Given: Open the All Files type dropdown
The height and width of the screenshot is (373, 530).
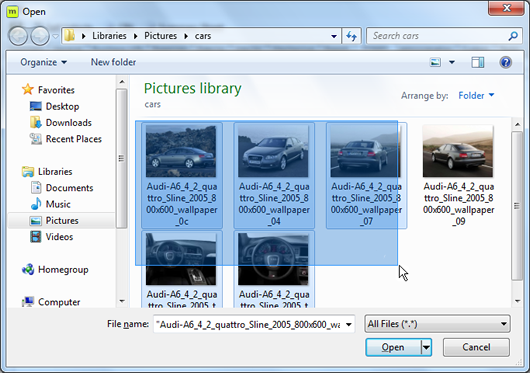Looking at the screenshot, I should tap(437, 324).
